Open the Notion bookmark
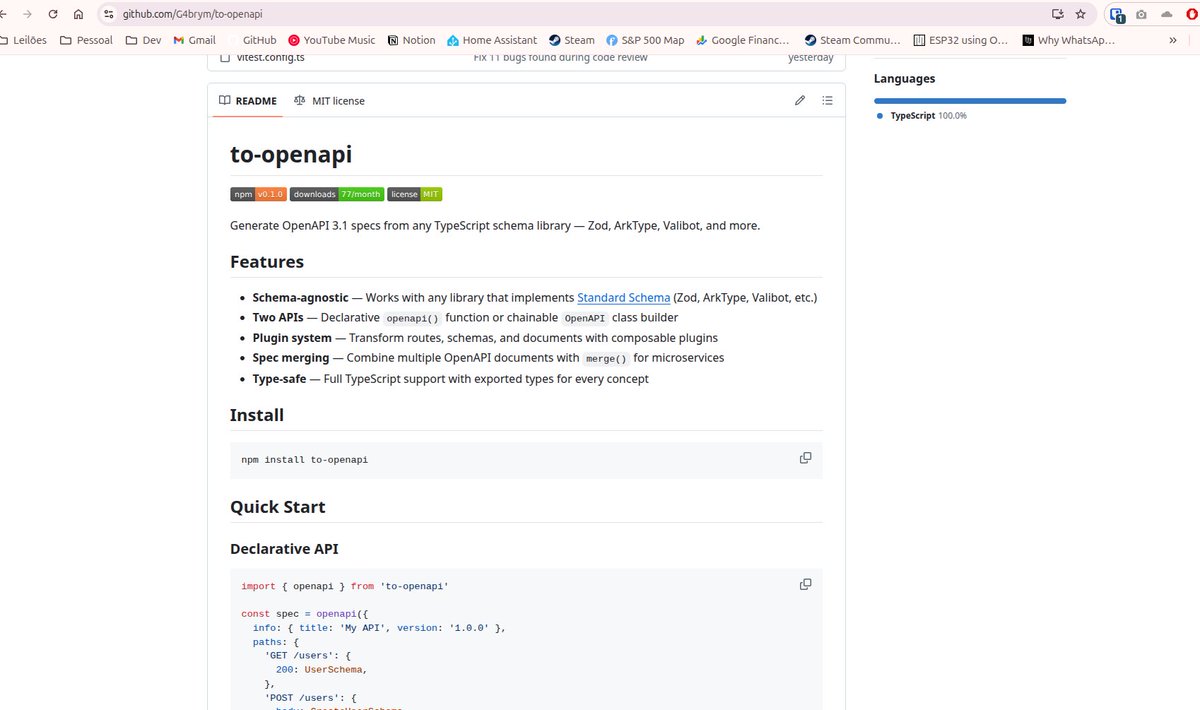 (411, 40)
